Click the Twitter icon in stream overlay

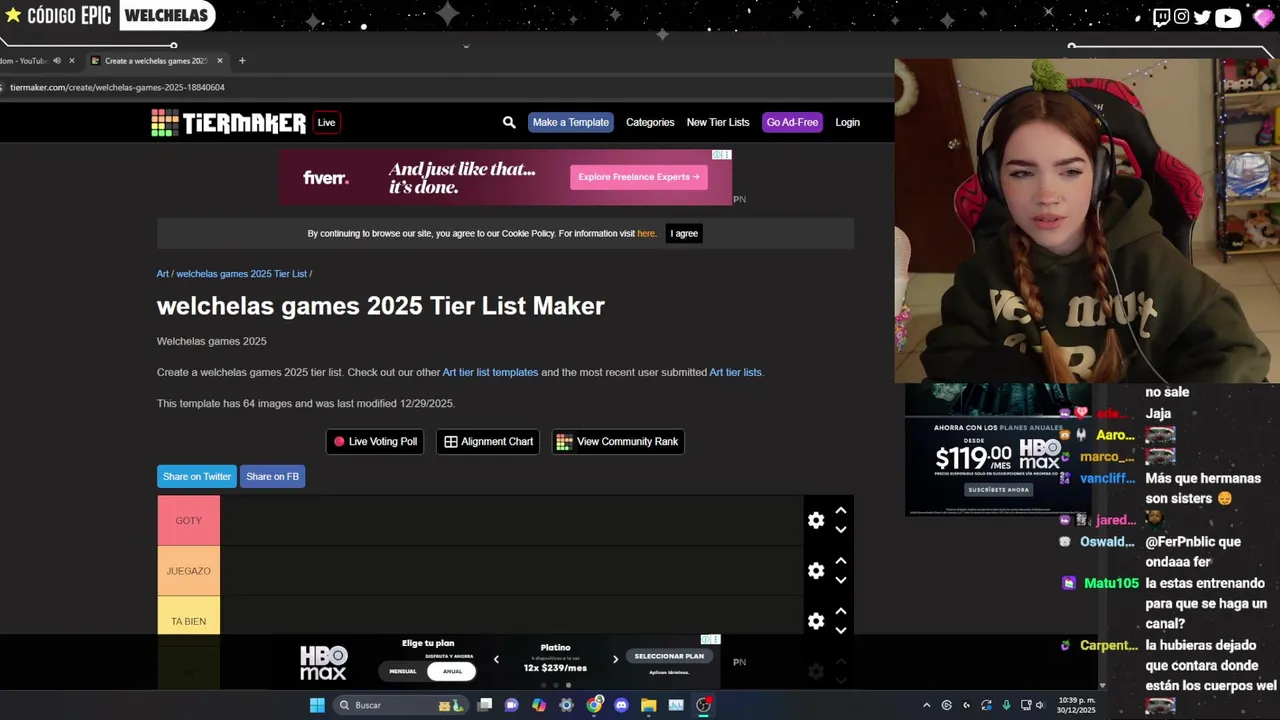pos(1202,17)
